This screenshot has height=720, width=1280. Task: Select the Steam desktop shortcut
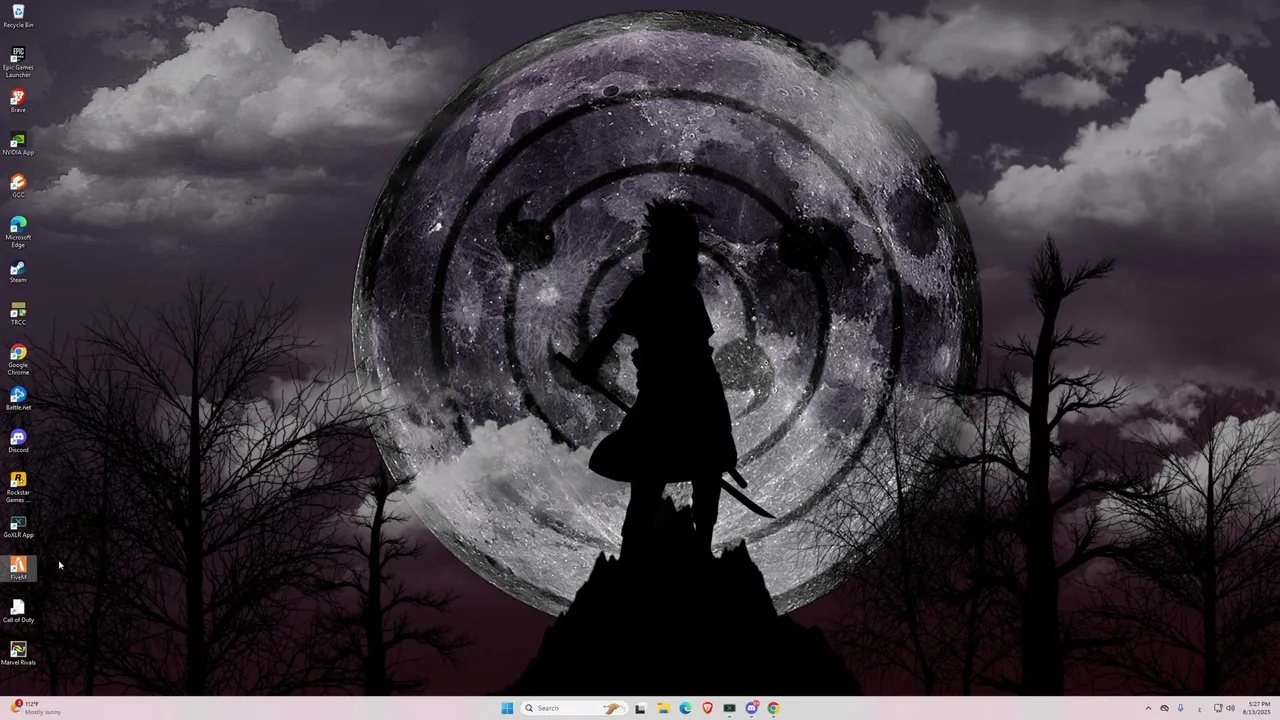(18, 271)
